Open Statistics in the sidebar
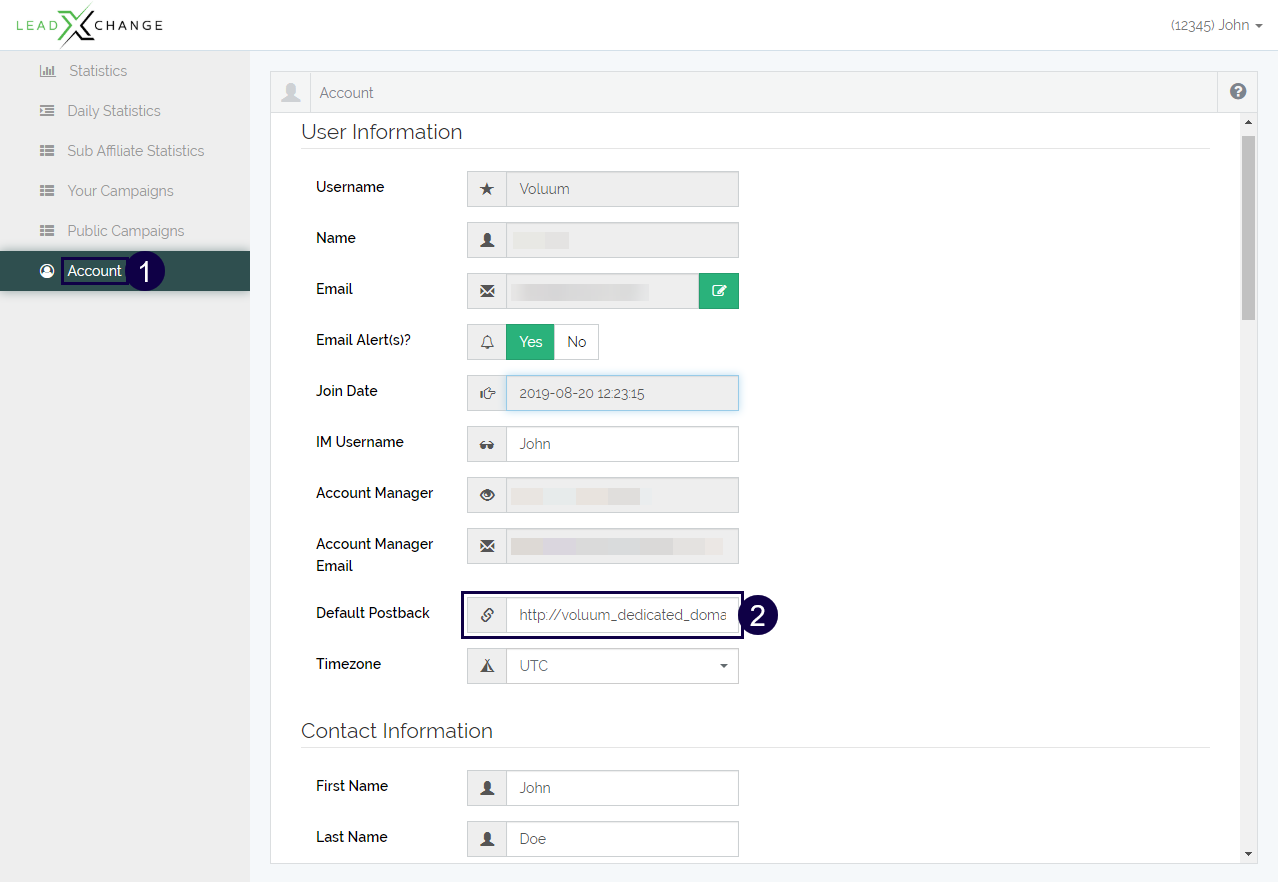 (x=98, y=71)
